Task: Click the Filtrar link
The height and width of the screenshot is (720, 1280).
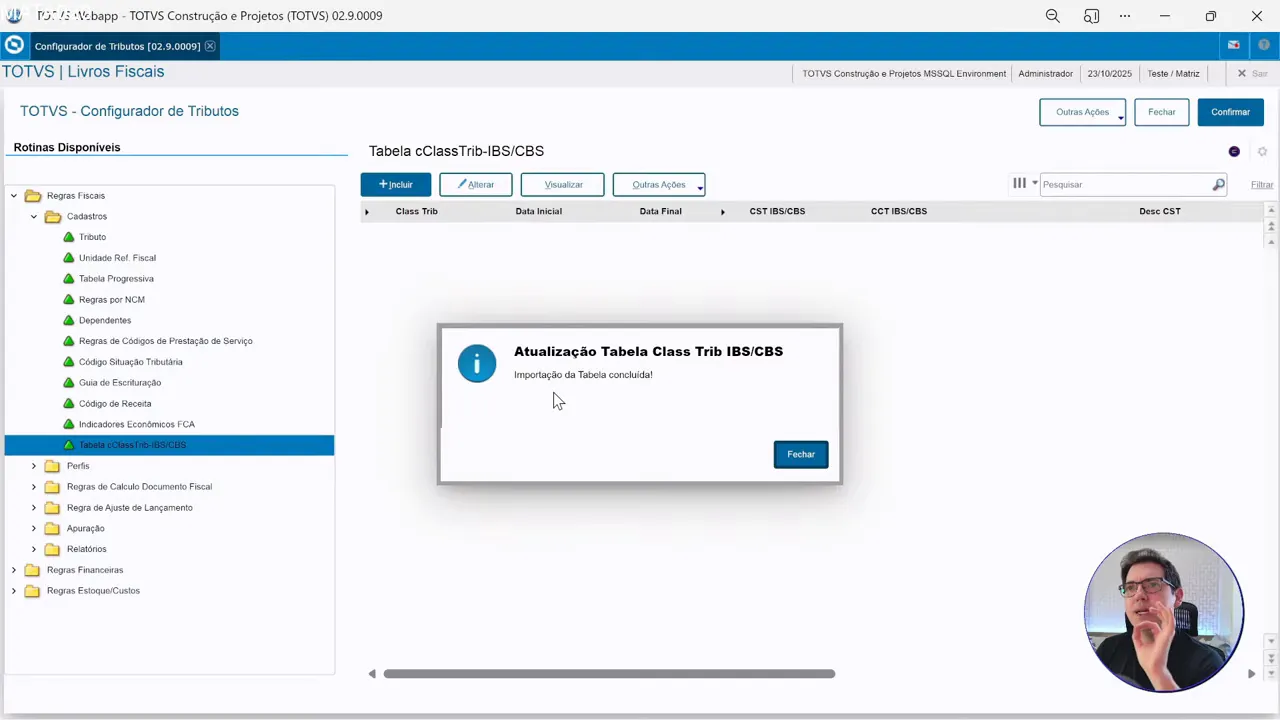Action: click(x=1261, y=185)
